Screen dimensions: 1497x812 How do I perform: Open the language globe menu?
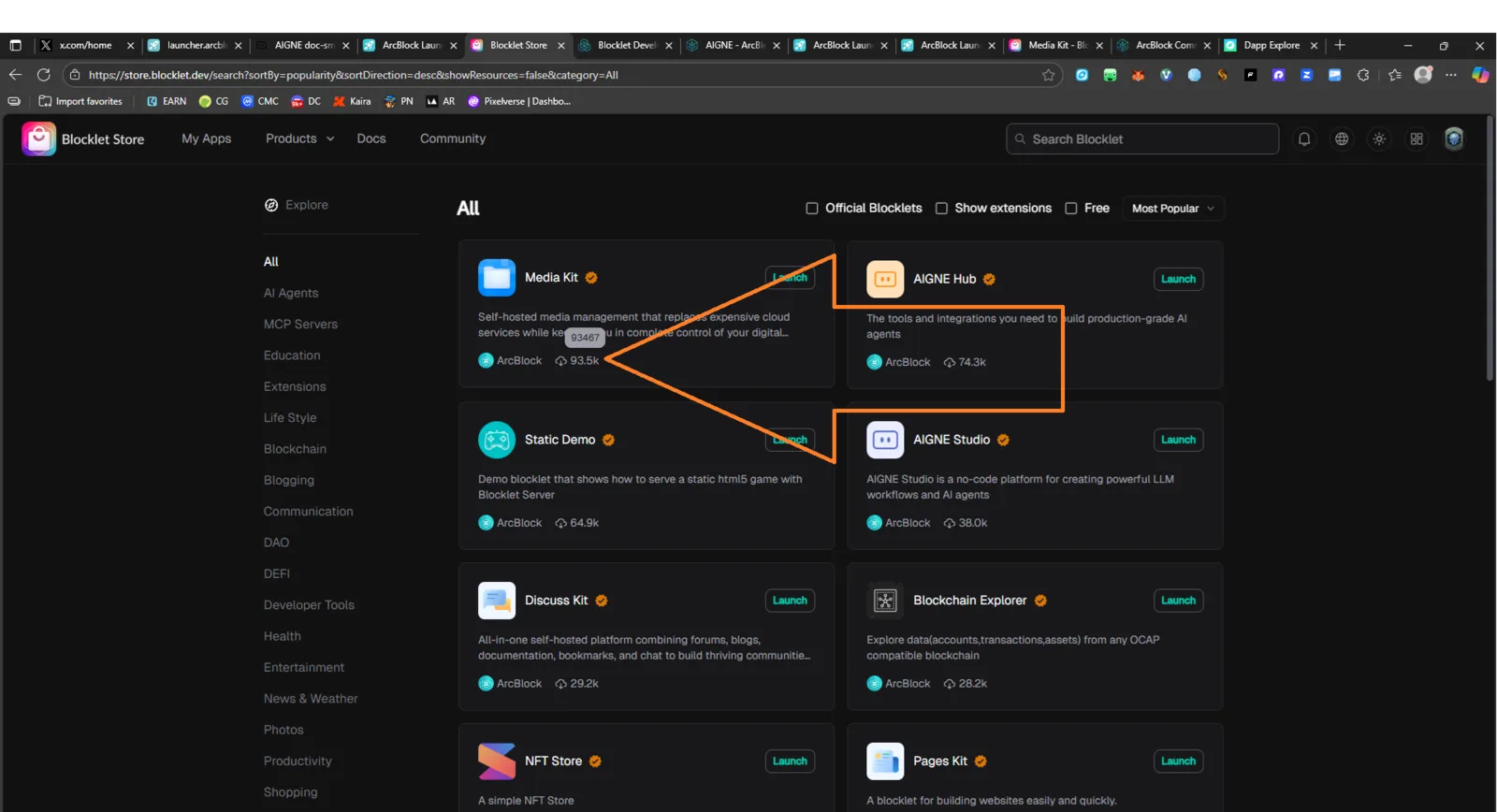1342,139
